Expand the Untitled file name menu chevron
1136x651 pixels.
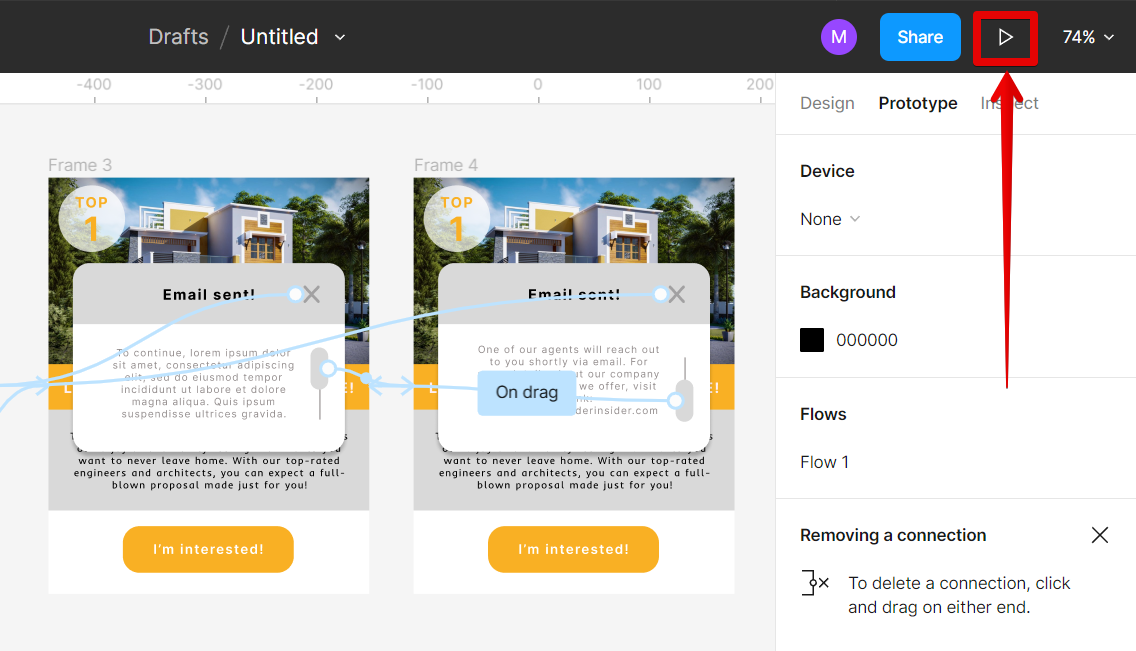click(x=340, y=38)
